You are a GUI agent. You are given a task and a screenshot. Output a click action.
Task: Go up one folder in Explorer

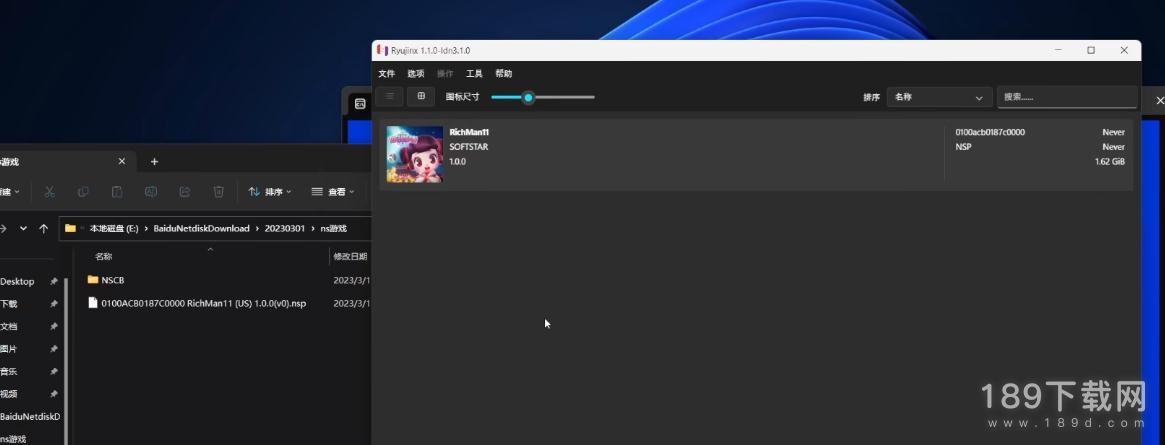coord(44,229)
